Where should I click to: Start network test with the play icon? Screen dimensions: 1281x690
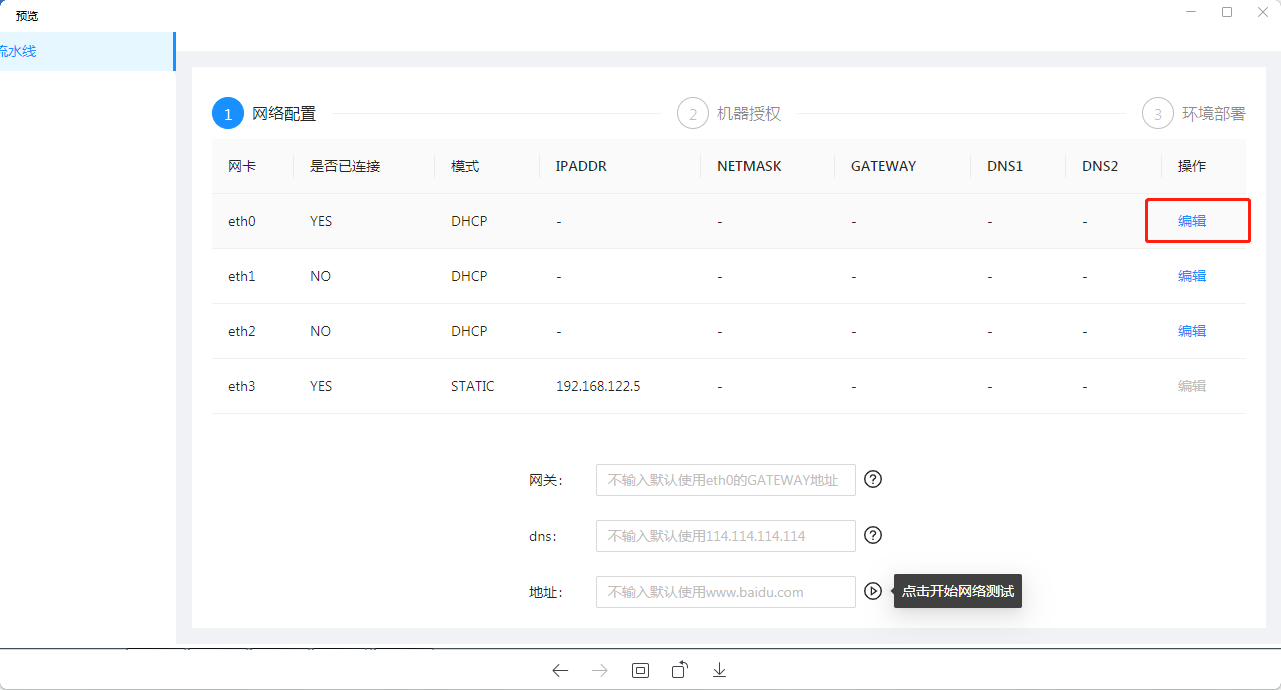(873, 591)
